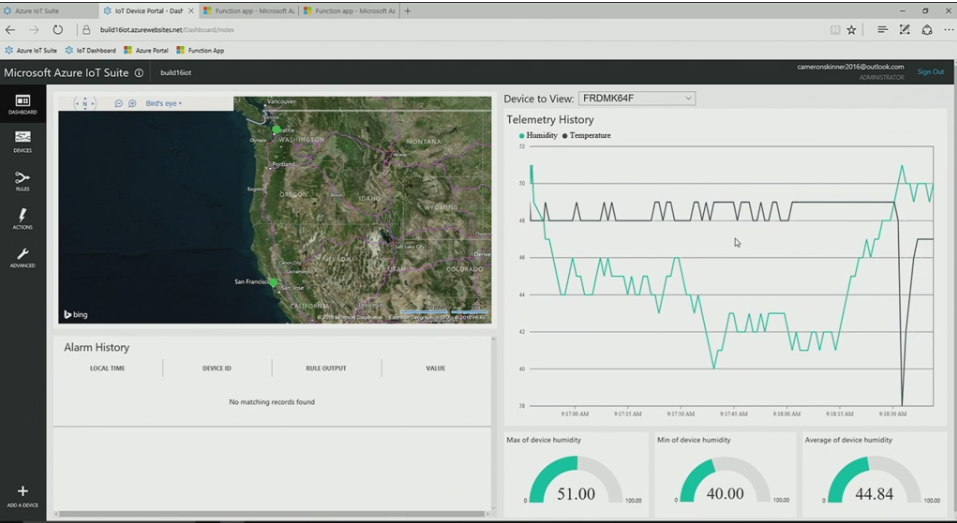This screenshot has height=523, width=957.
Task: Click the Local Time column header
Action: [x=107, y=368]
